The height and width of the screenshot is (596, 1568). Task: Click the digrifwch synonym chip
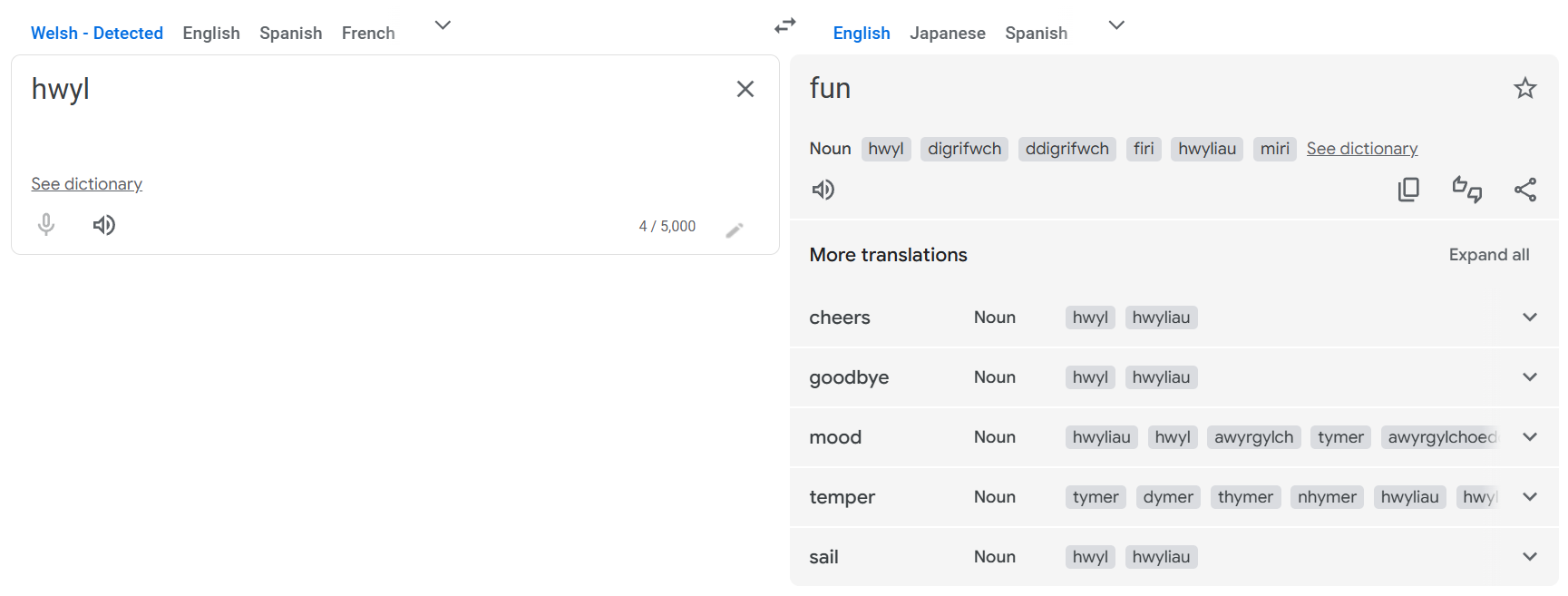(x=964, y=149)
